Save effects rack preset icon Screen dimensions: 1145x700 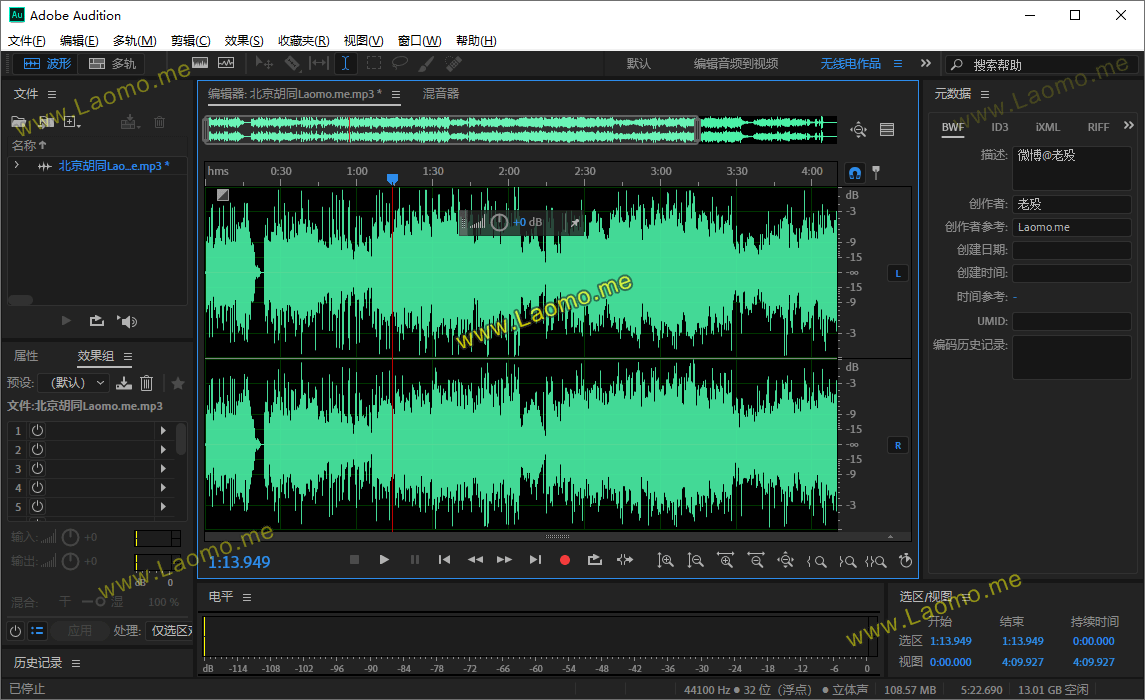pyautogui.click(x=124, y=382)
